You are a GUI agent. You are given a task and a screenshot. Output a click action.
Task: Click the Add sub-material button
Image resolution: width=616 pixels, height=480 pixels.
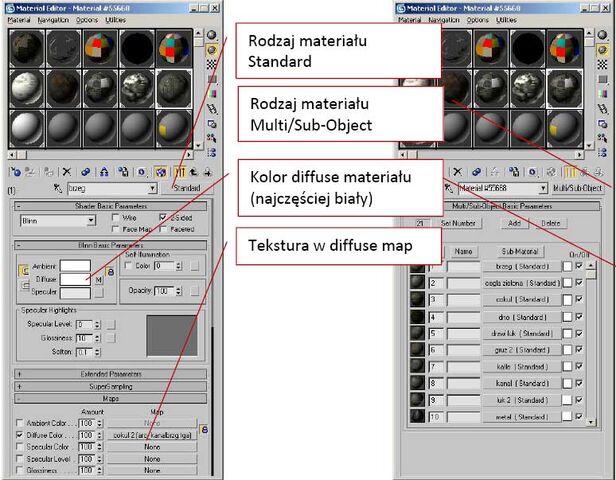[x=514, y=223]
